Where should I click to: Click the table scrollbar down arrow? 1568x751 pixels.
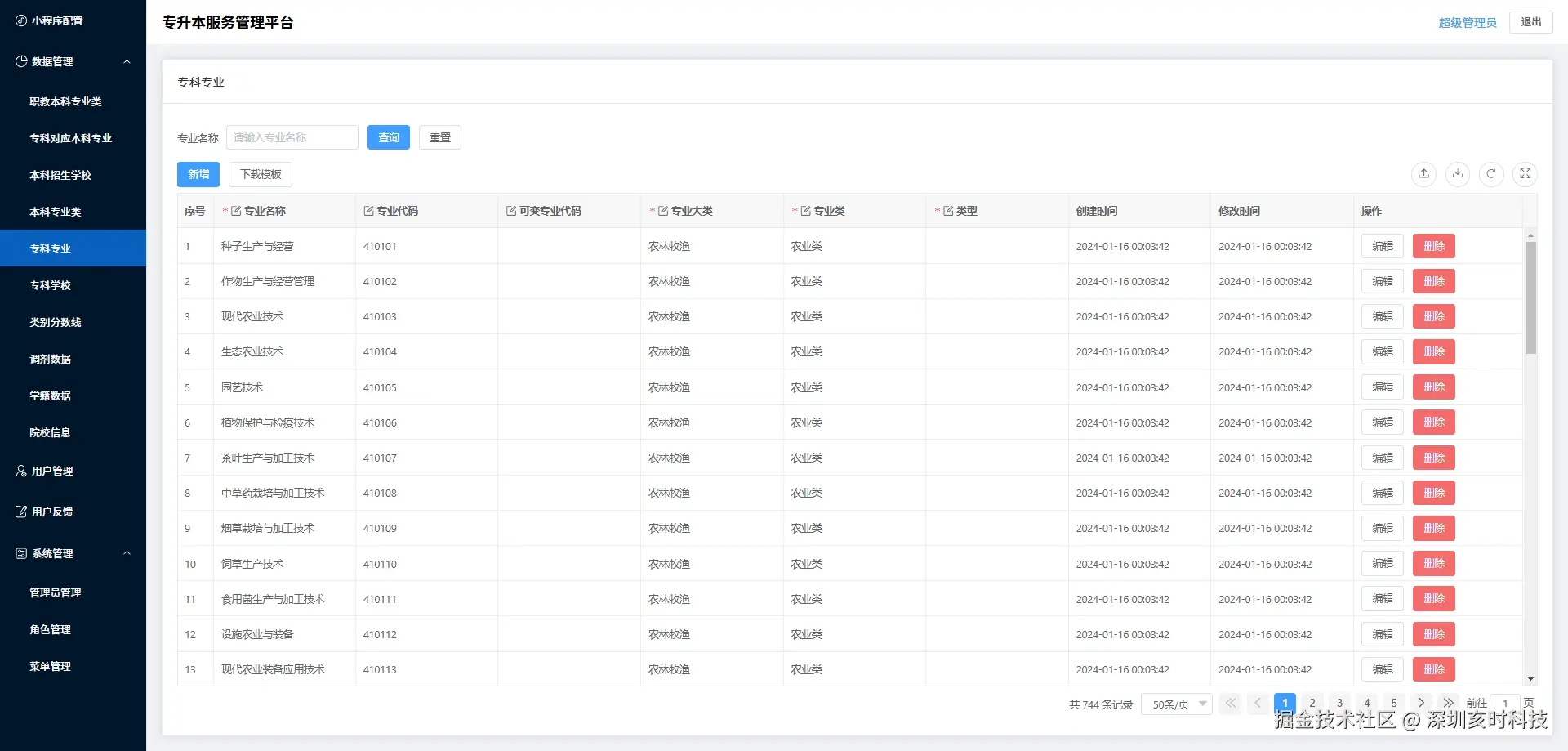(x=1530, y=679)
